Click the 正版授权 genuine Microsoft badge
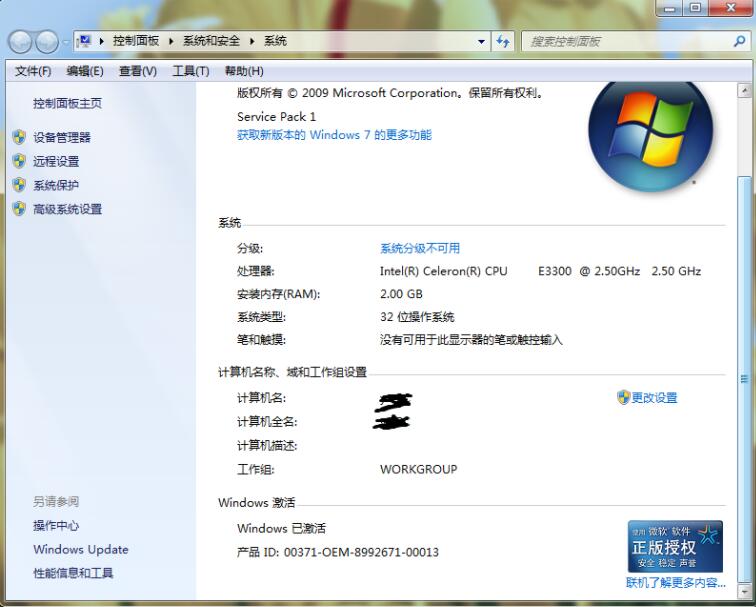Screen dimensions: 756x607 click(675, 546)
